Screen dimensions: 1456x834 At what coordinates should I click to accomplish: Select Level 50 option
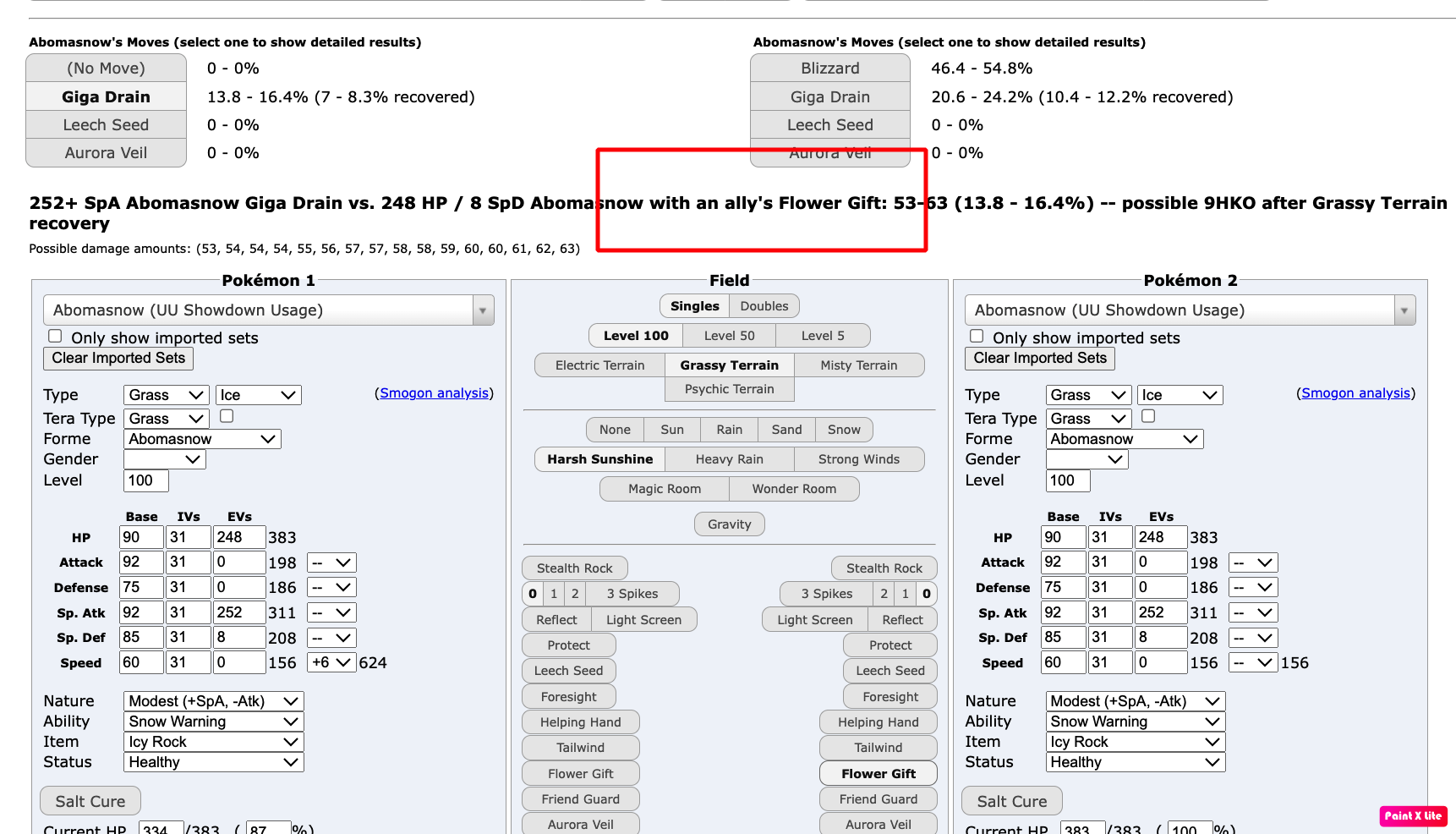729,336
